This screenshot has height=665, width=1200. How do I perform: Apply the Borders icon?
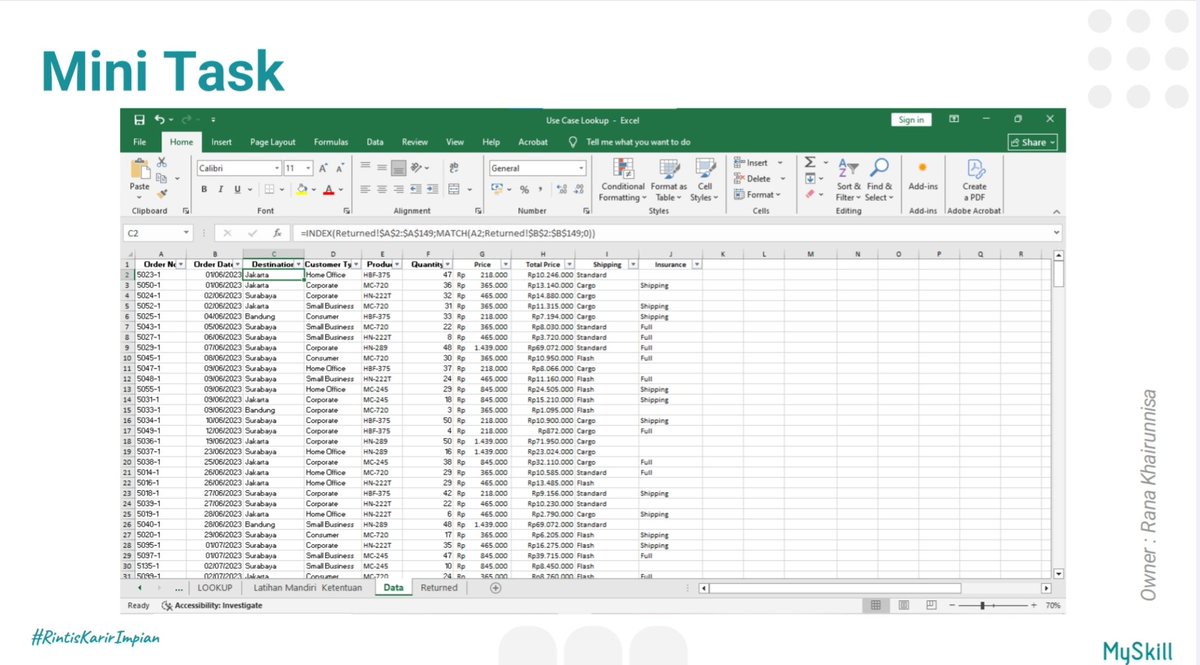(269, 189)
